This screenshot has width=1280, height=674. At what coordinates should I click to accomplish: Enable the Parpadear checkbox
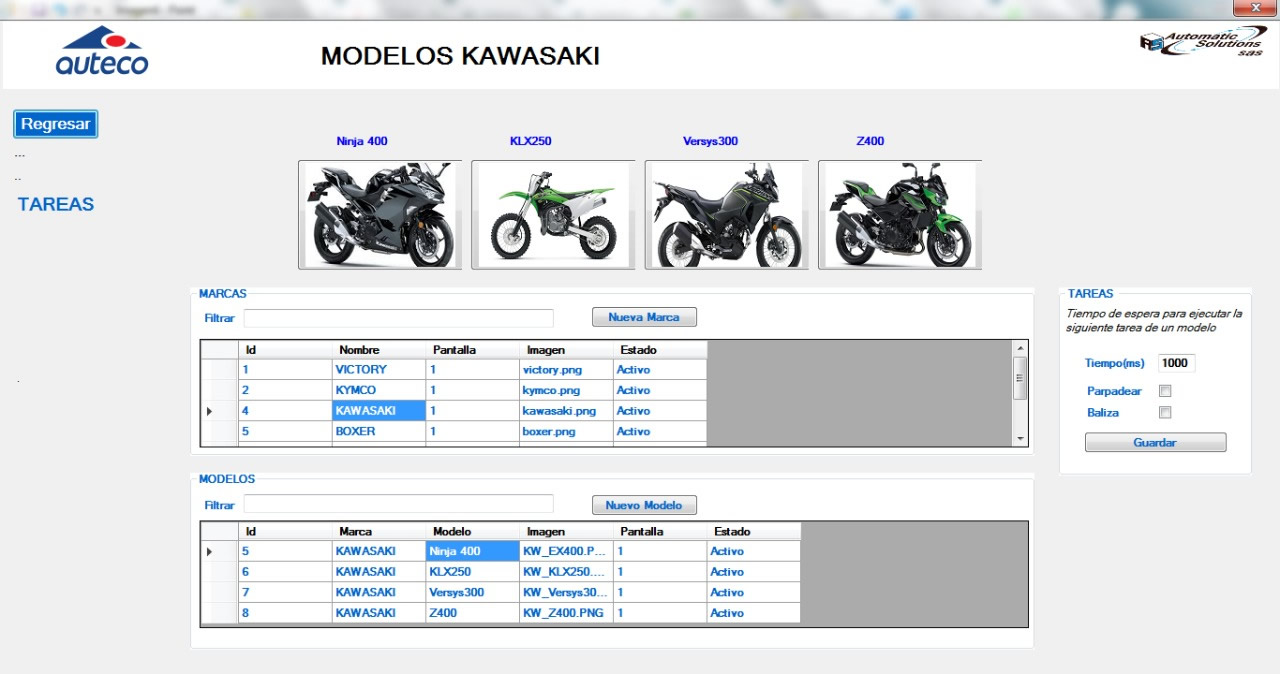[1164, 391]
